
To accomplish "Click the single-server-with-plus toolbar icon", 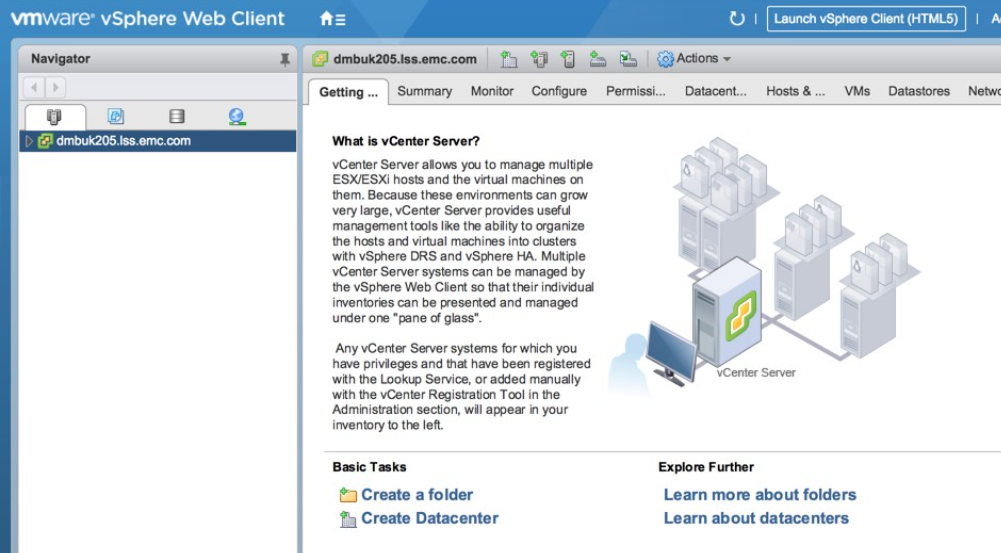I will [x=568, y=60].
